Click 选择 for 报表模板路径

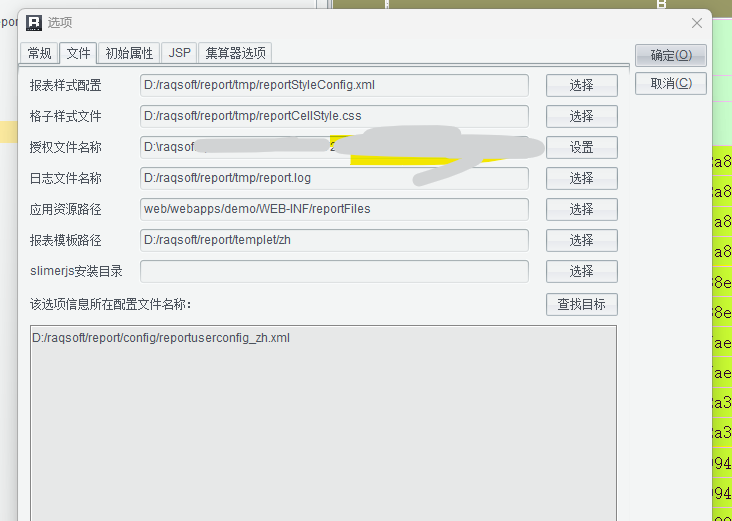pyautogui.click(x=582, y=240)
